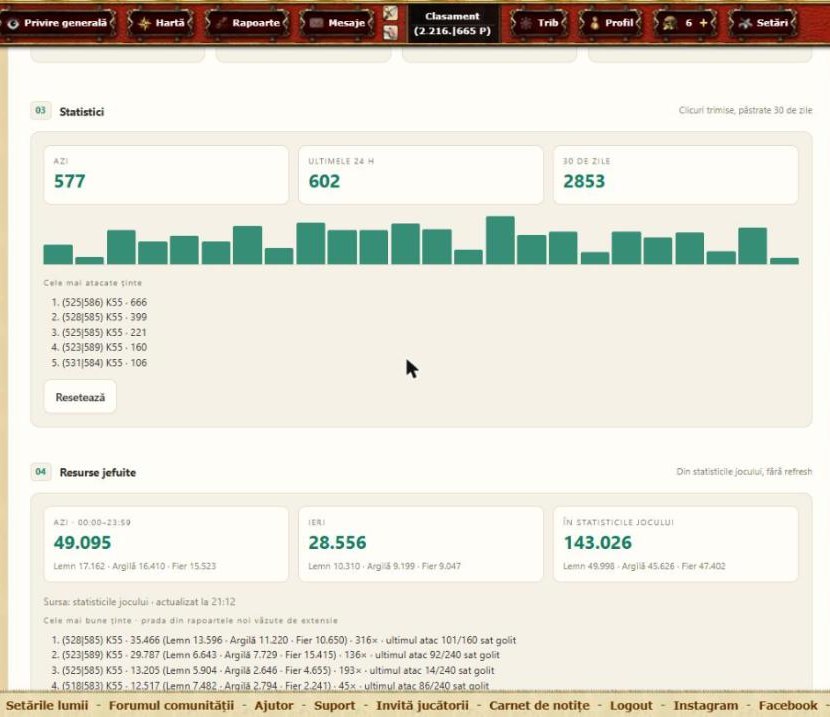Screen dimensions: 830x717
Task: Click the ULTIMELE 24 H value 602
Action: 324,181
